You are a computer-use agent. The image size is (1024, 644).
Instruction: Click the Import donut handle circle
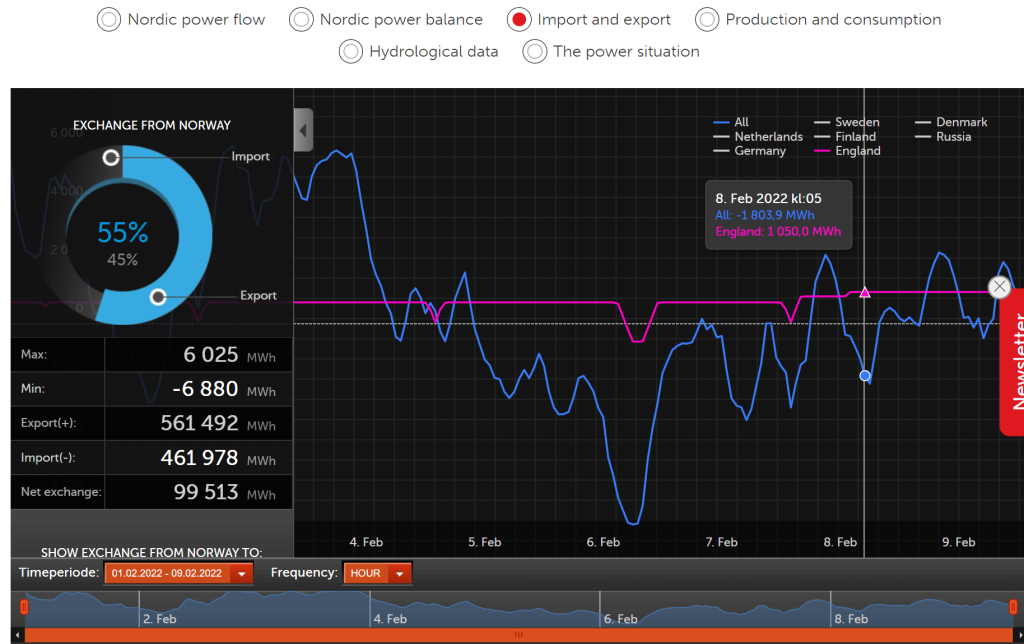click(x=111, y=157)
